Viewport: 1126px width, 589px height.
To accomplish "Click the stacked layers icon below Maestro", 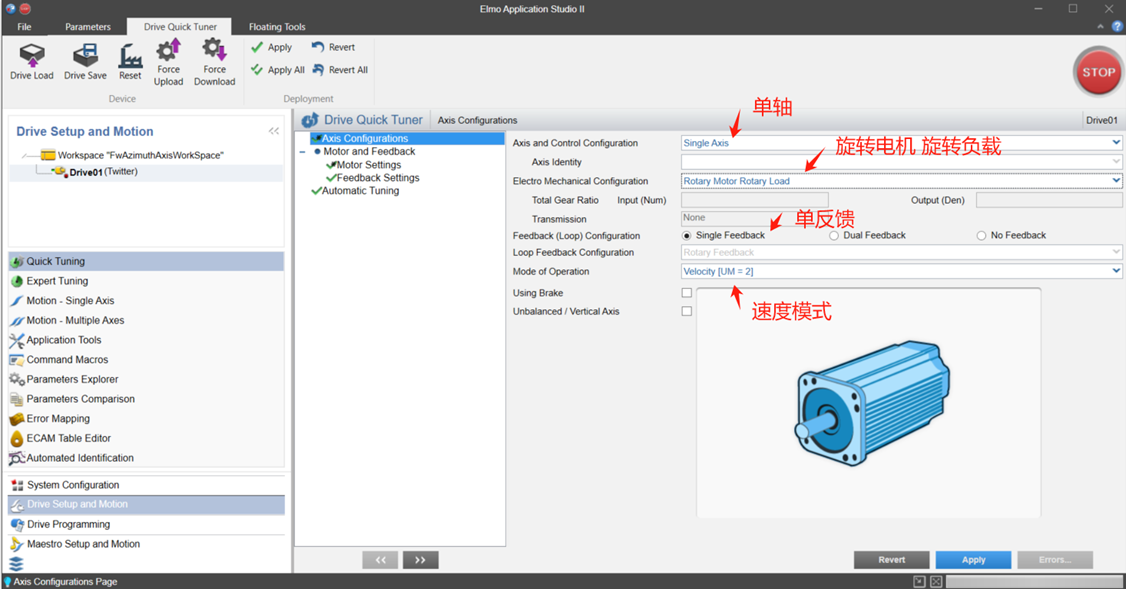I will [x=17, y=564].
